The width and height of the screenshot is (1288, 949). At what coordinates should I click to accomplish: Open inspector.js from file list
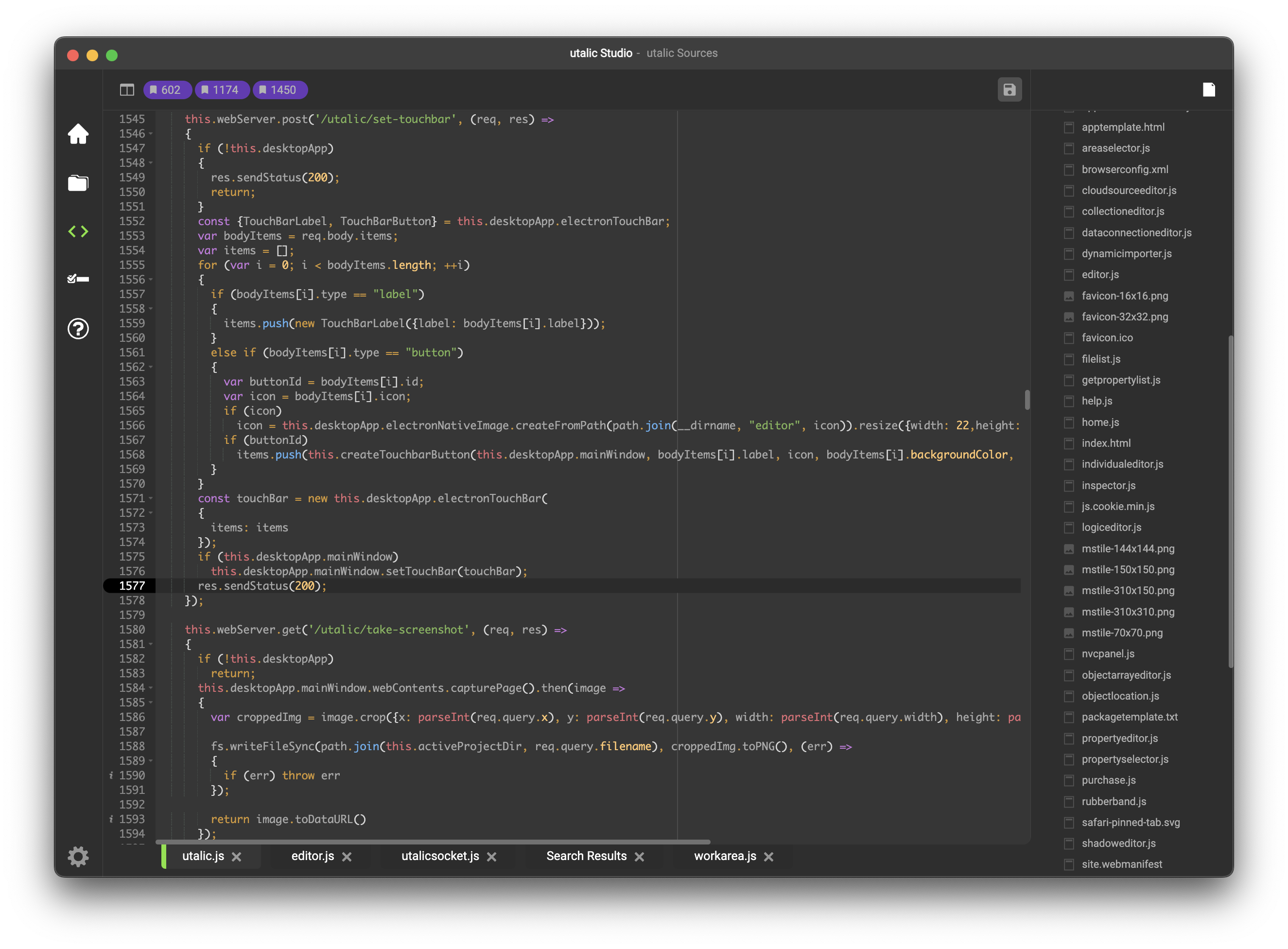click(1108, 485)
